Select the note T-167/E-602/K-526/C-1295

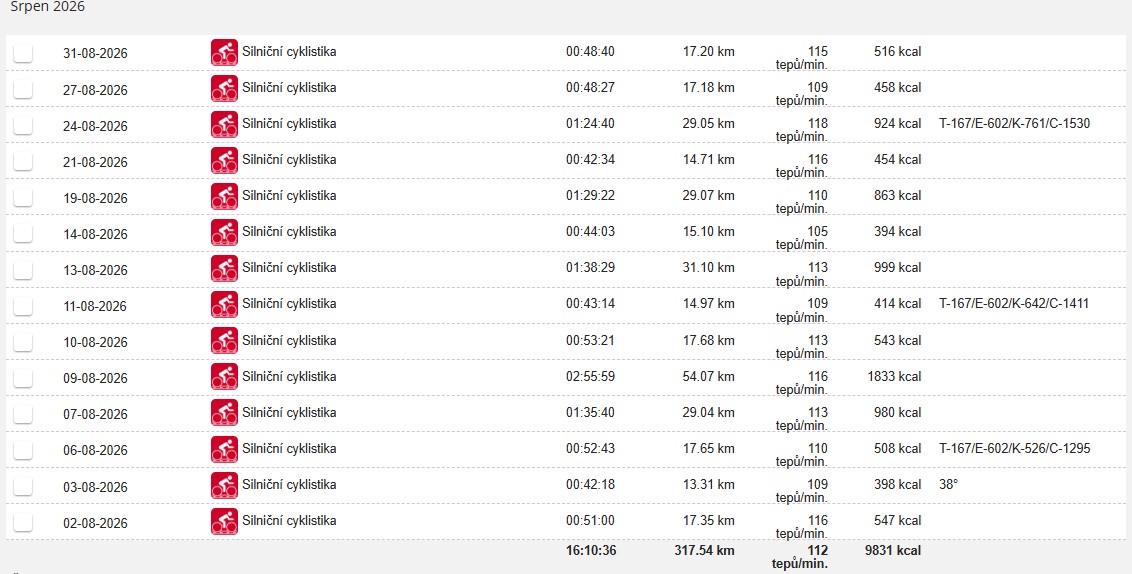point(1014,448)
